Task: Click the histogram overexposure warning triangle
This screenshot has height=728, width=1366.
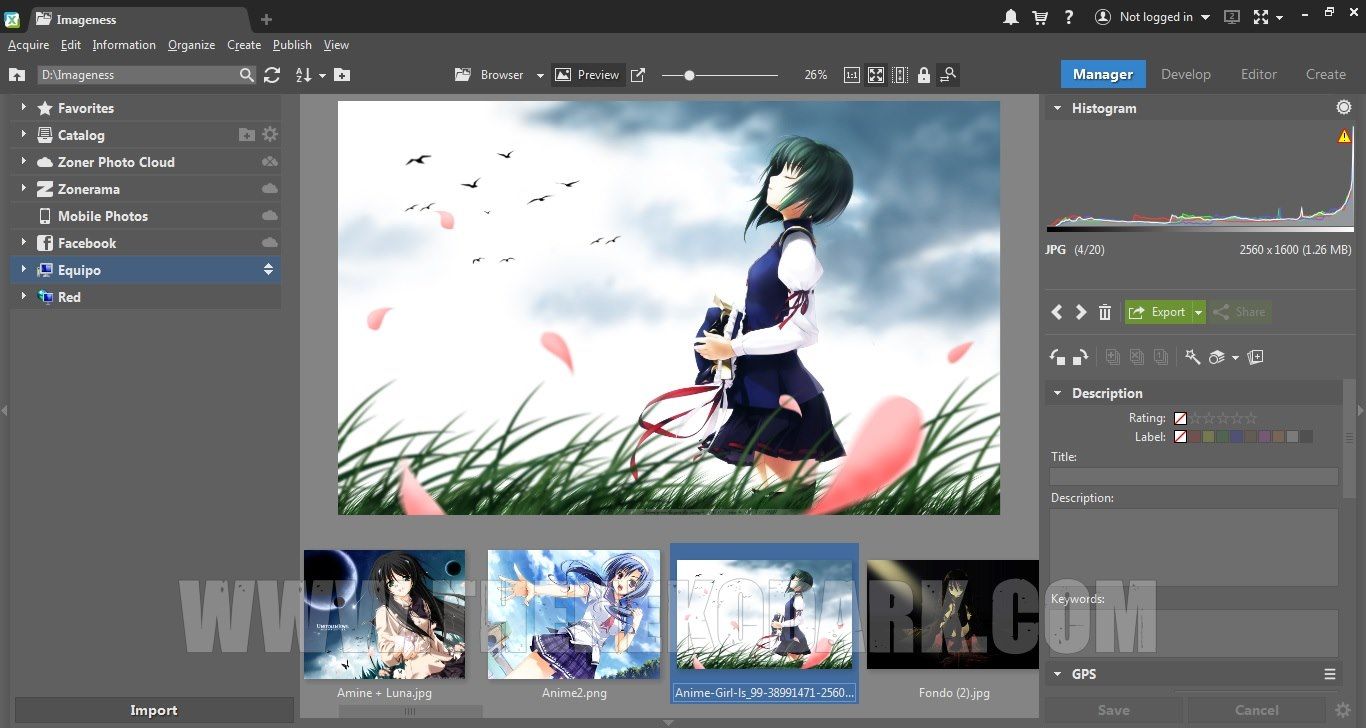Action: (1344, 137)
